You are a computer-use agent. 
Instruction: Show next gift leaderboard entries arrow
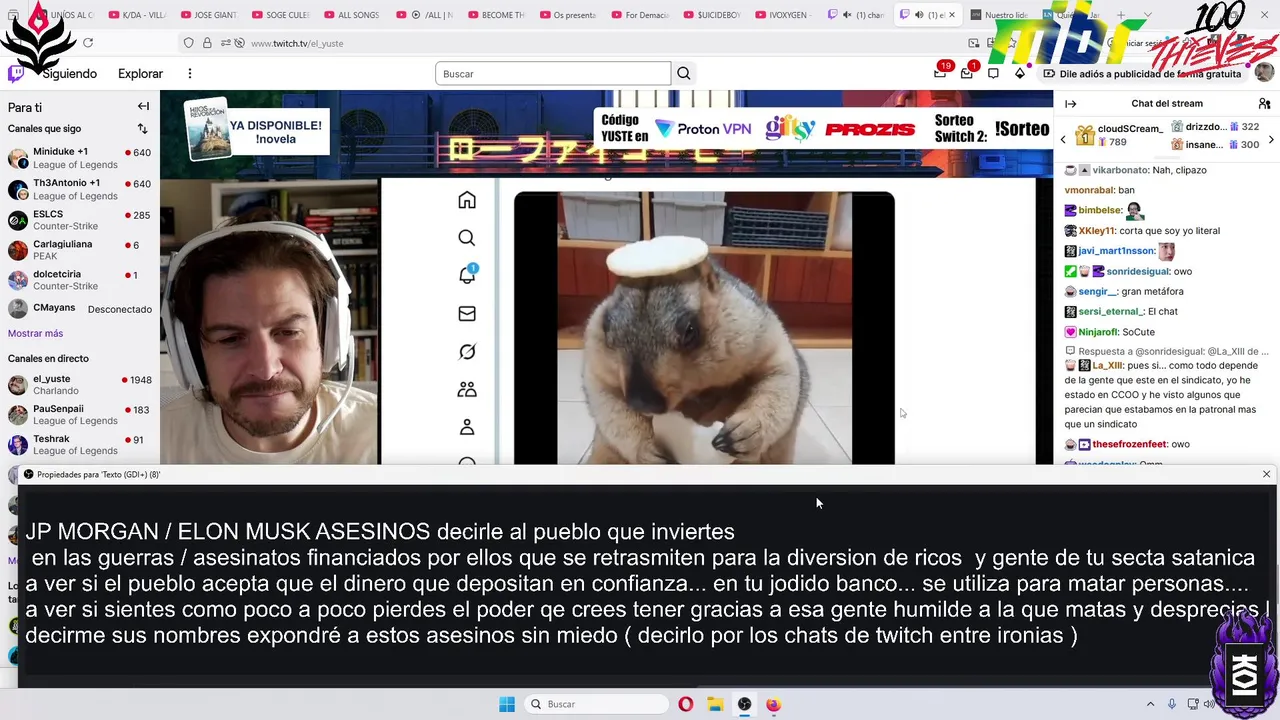tap(1271, 139)
